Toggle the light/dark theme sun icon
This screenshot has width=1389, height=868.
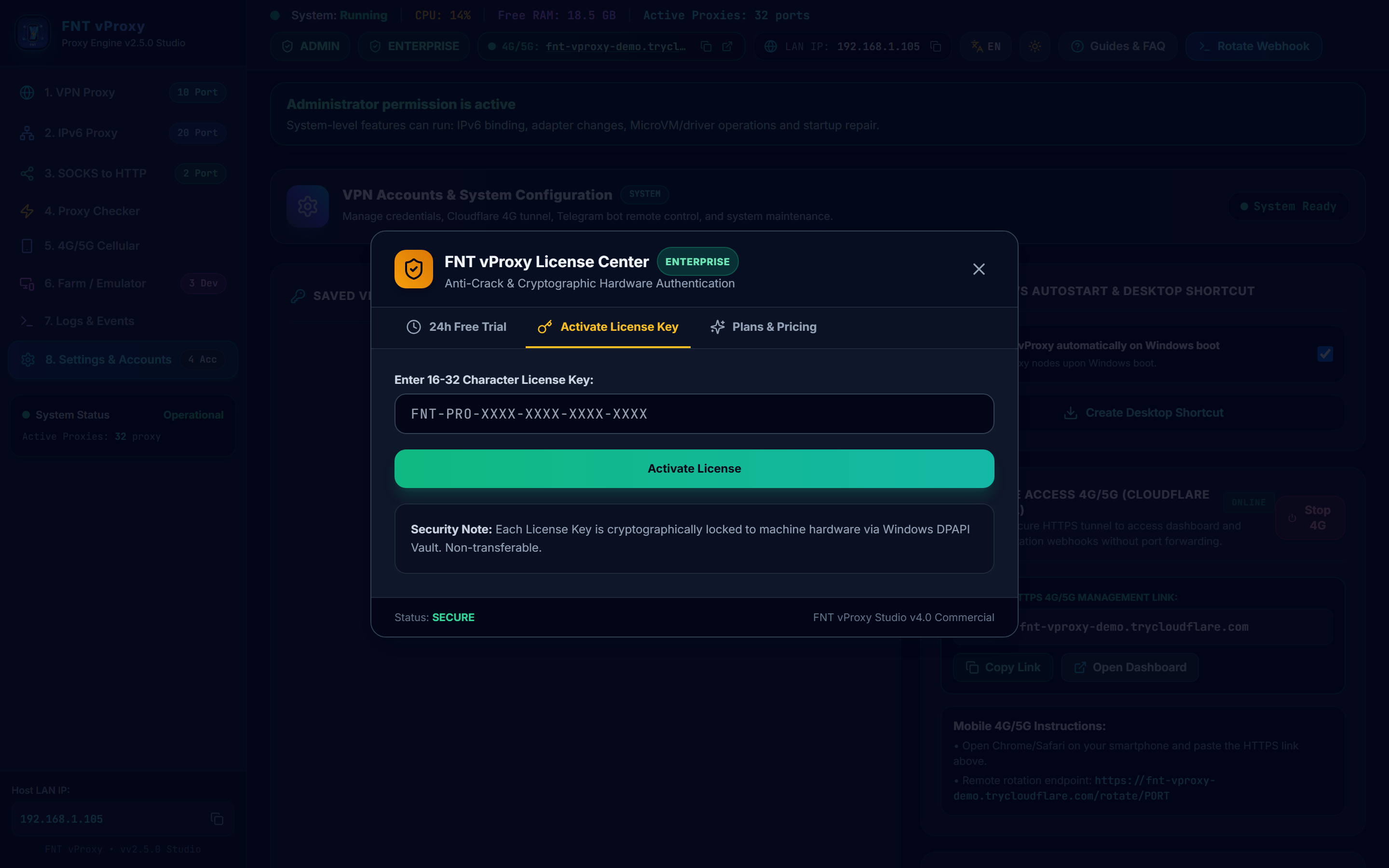[1035, 46]
